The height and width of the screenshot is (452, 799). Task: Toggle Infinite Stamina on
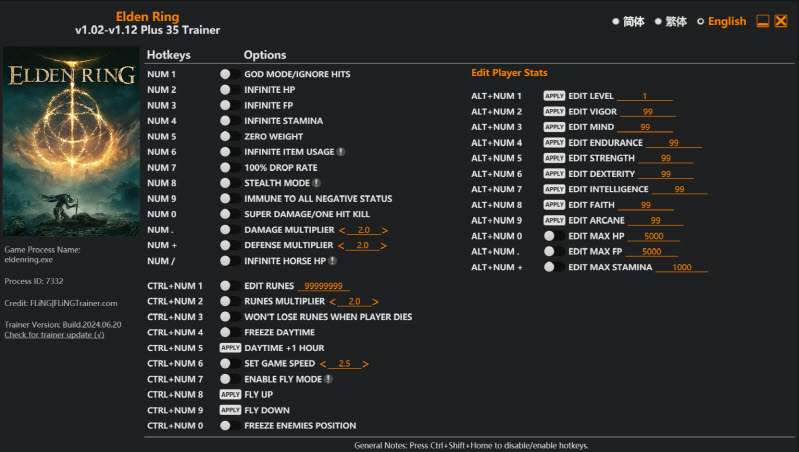226,121
